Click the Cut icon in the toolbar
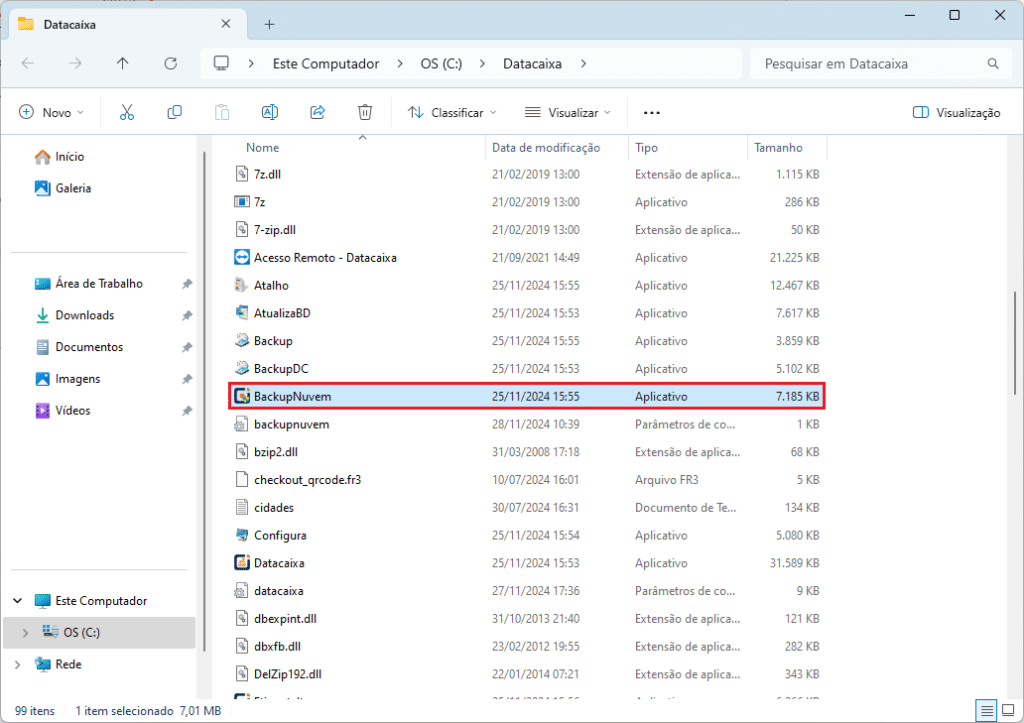 coord(126,112)
